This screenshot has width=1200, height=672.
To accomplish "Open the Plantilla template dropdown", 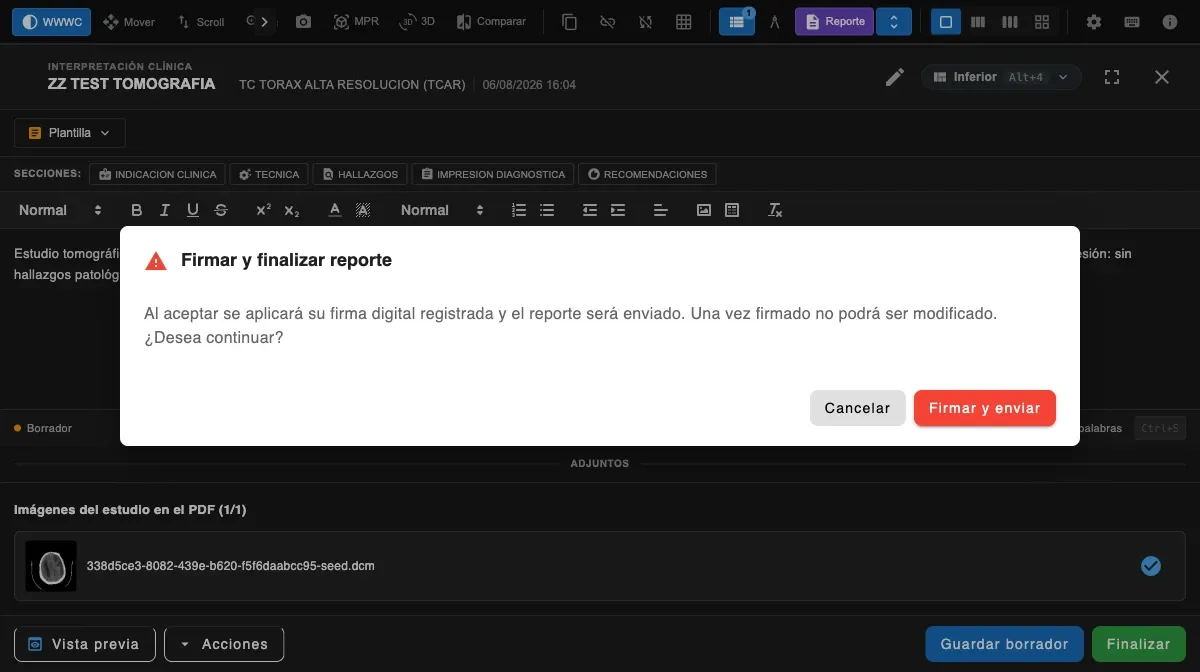I will (x=70, y=132).
